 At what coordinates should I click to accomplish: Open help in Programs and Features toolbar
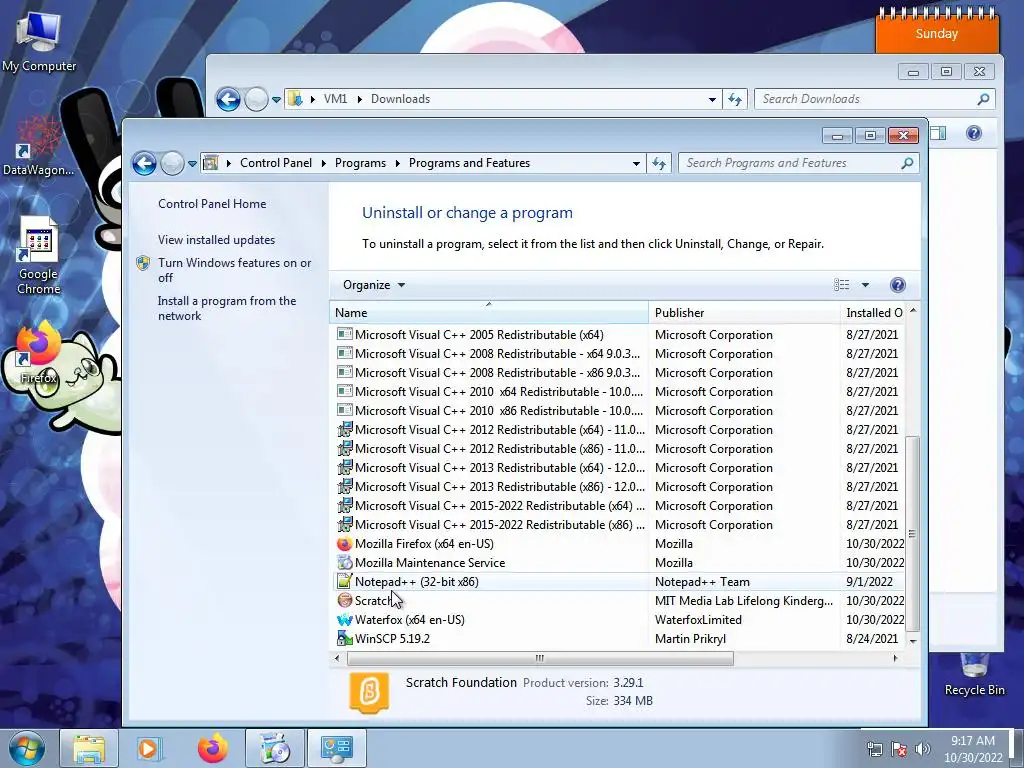click(x=897, y=285)
